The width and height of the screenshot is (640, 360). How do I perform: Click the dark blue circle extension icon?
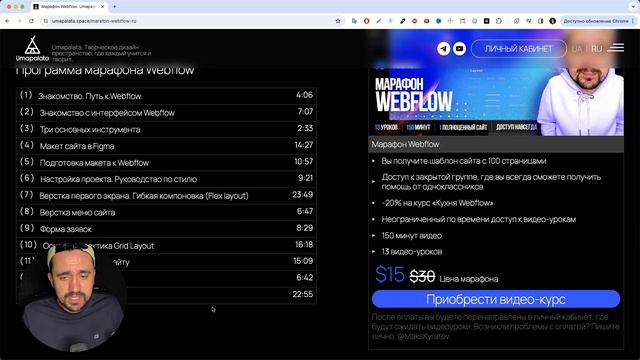[438, 21]
